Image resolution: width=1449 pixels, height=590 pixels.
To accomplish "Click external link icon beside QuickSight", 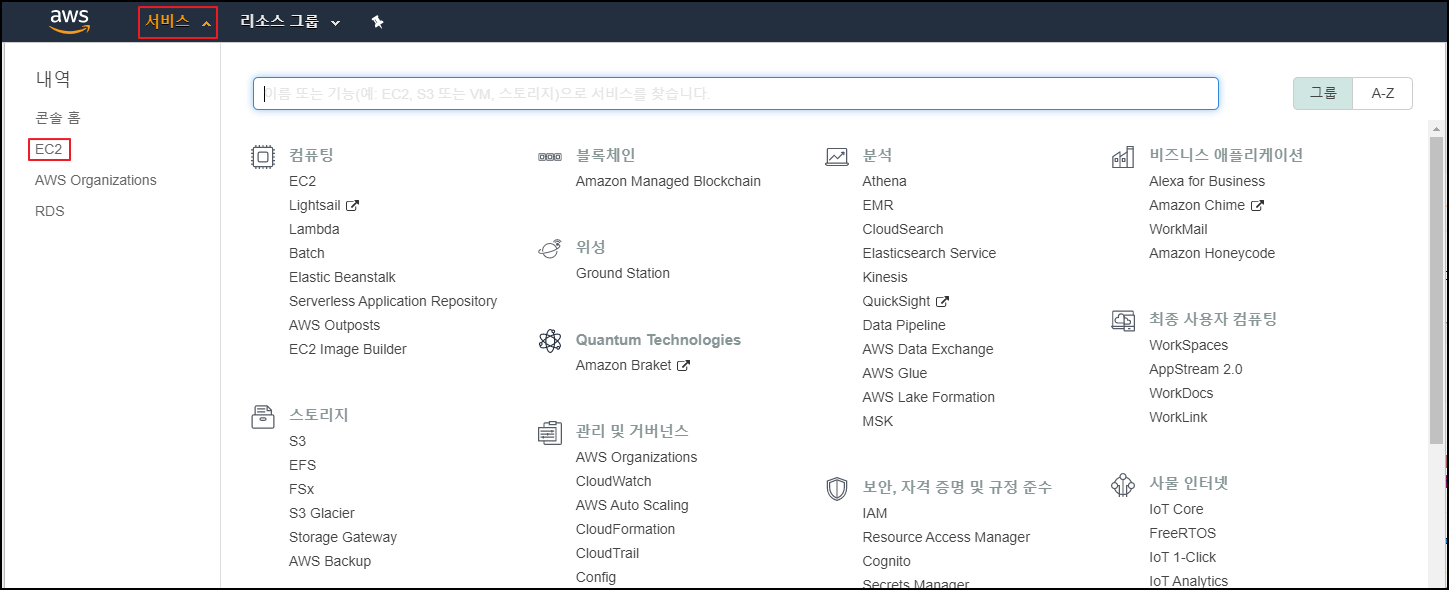I will 942,301.
